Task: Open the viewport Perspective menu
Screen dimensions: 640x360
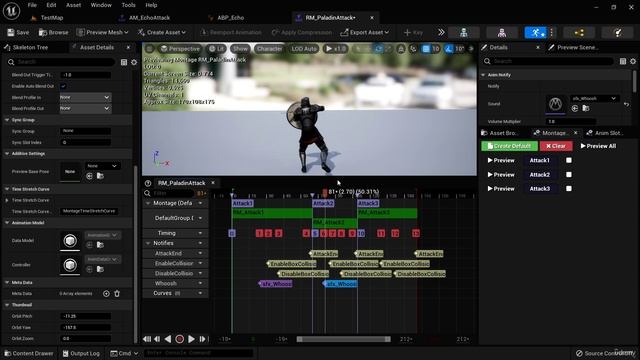Action: 180,49
